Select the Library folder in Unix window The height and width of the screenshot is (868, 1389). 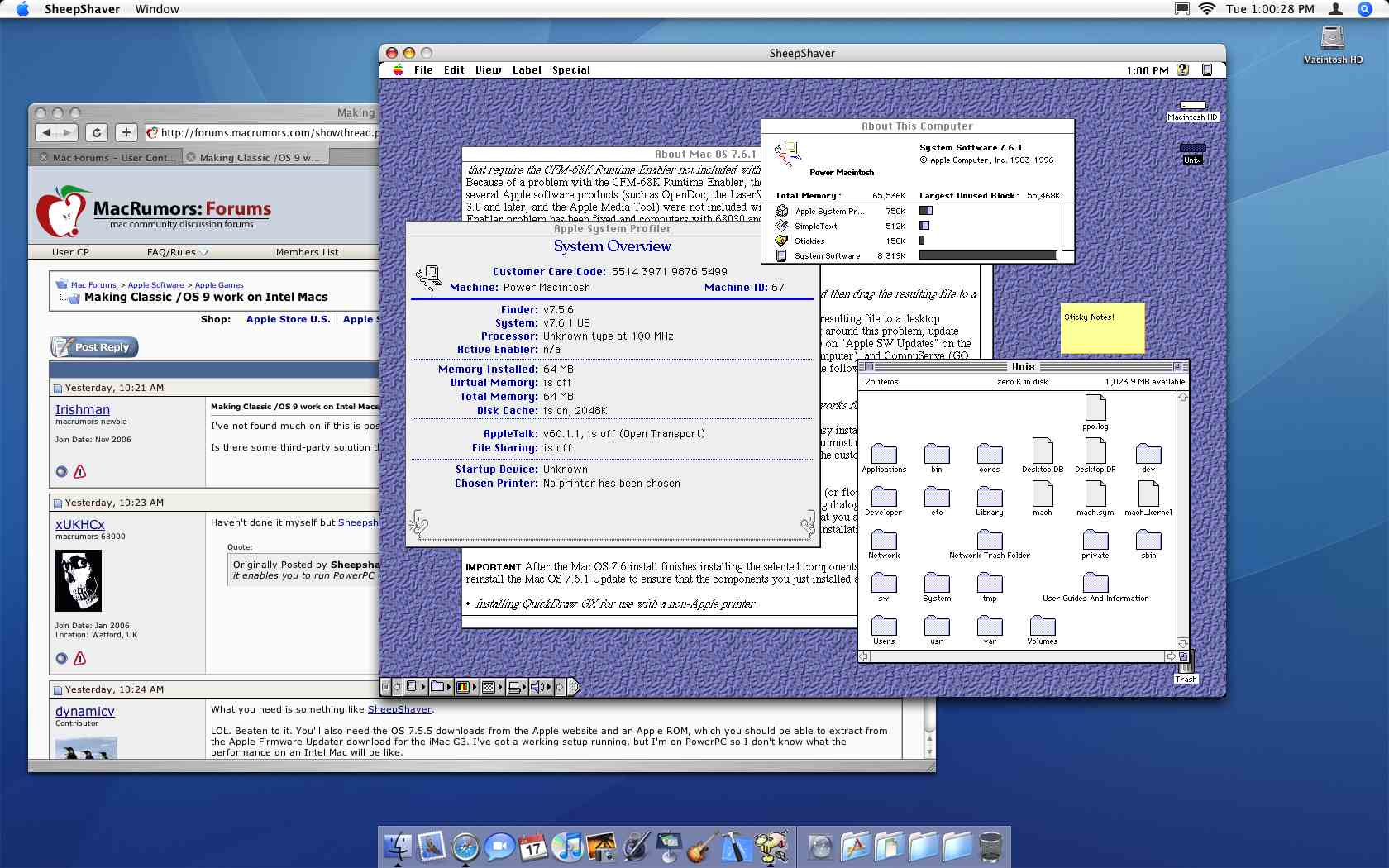click(x=990, y=501)
